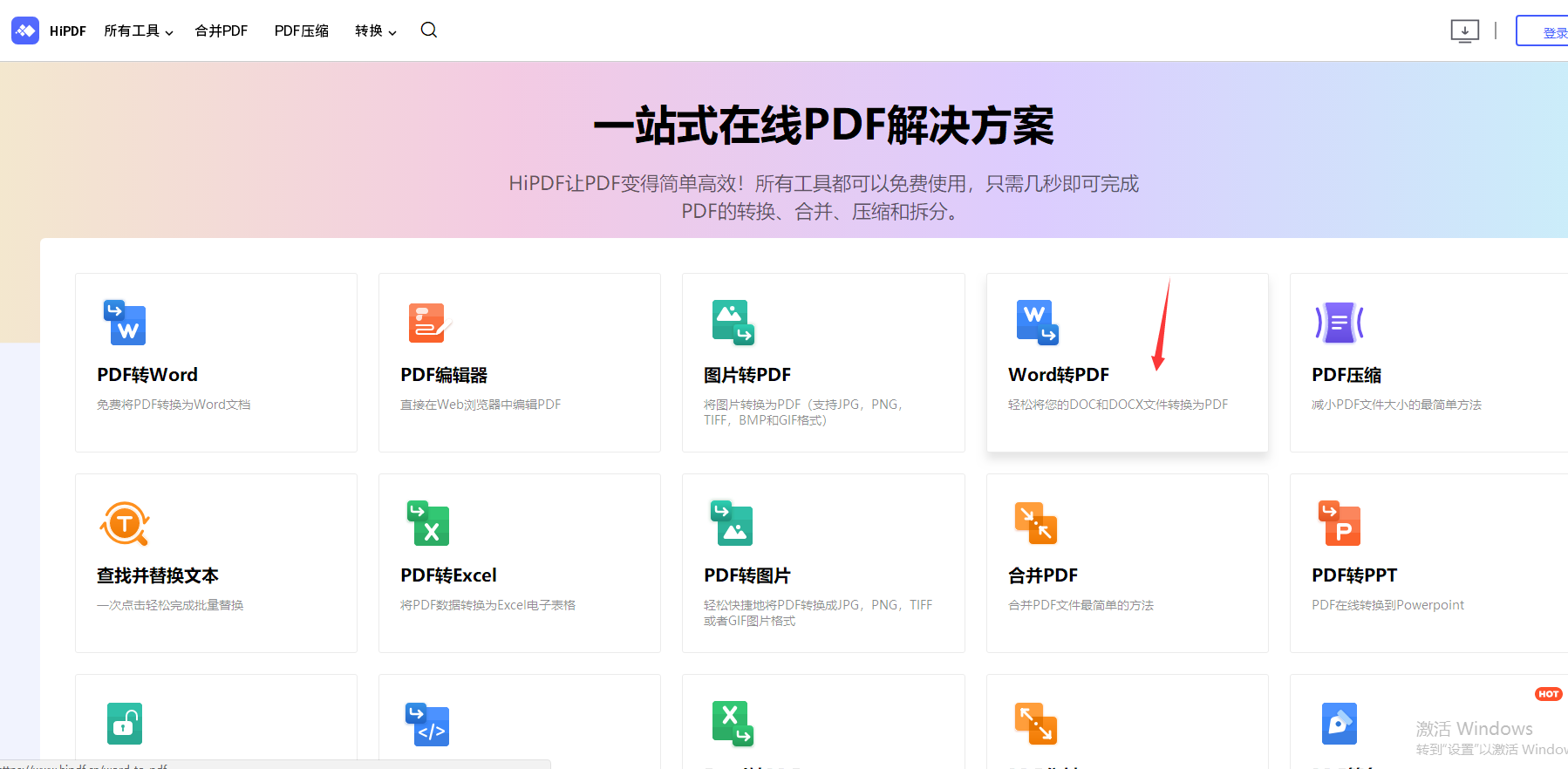The height and width of the screenshot is (769, 1568).
Task: Expand the 所有工具 dropdown menu
Action: (x=139, y=31)
